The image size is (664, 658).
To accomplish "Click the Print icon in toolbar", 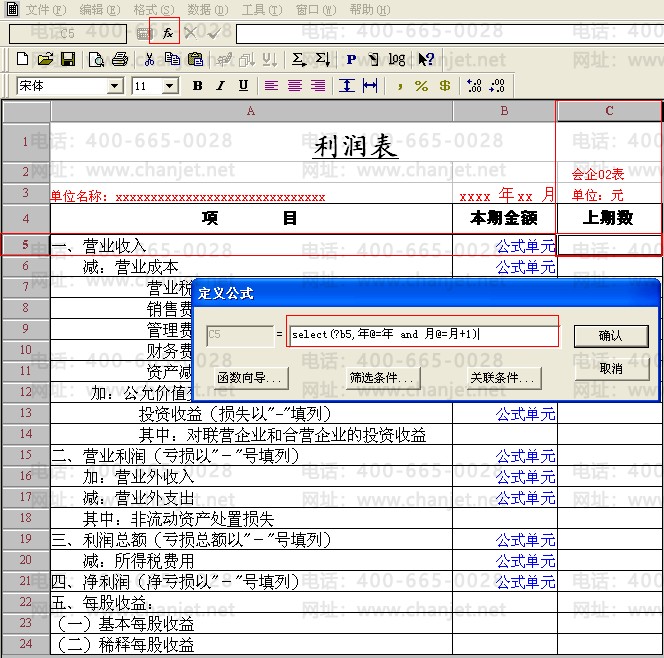I will pyautogui.click(x=119, y=60).
